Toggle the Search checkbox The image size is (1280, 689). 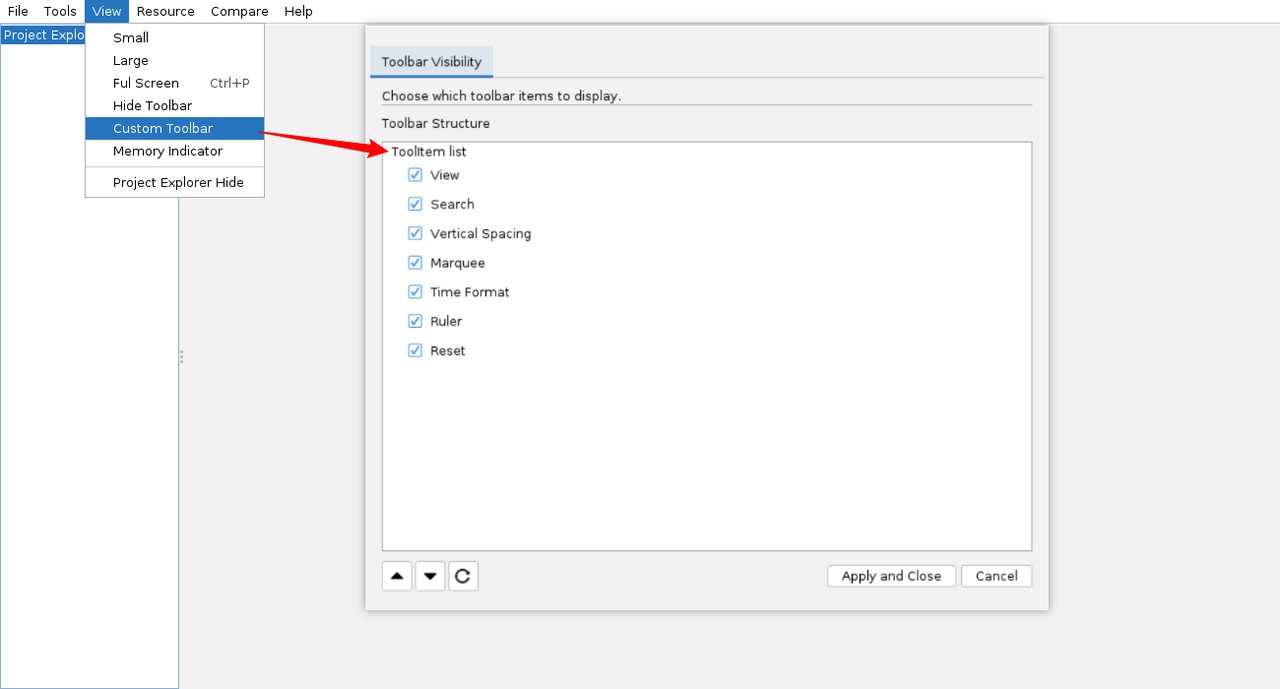(x=415, y=204)
